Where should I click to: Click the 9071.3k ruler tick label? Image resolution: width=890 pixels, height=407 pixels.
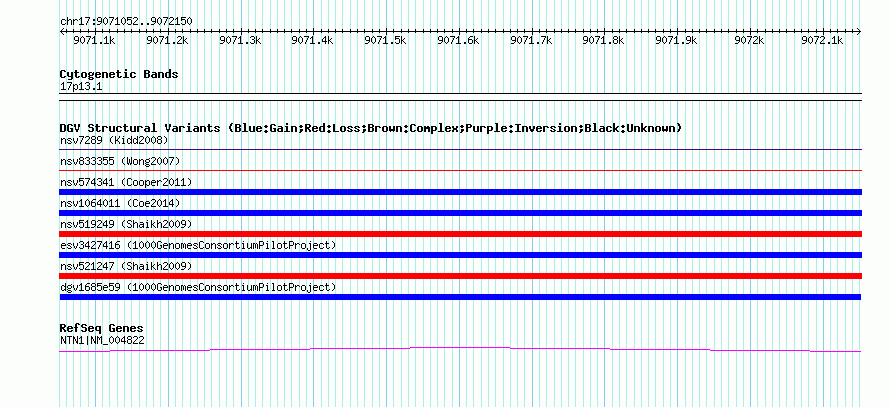click(x=240, y=40)
